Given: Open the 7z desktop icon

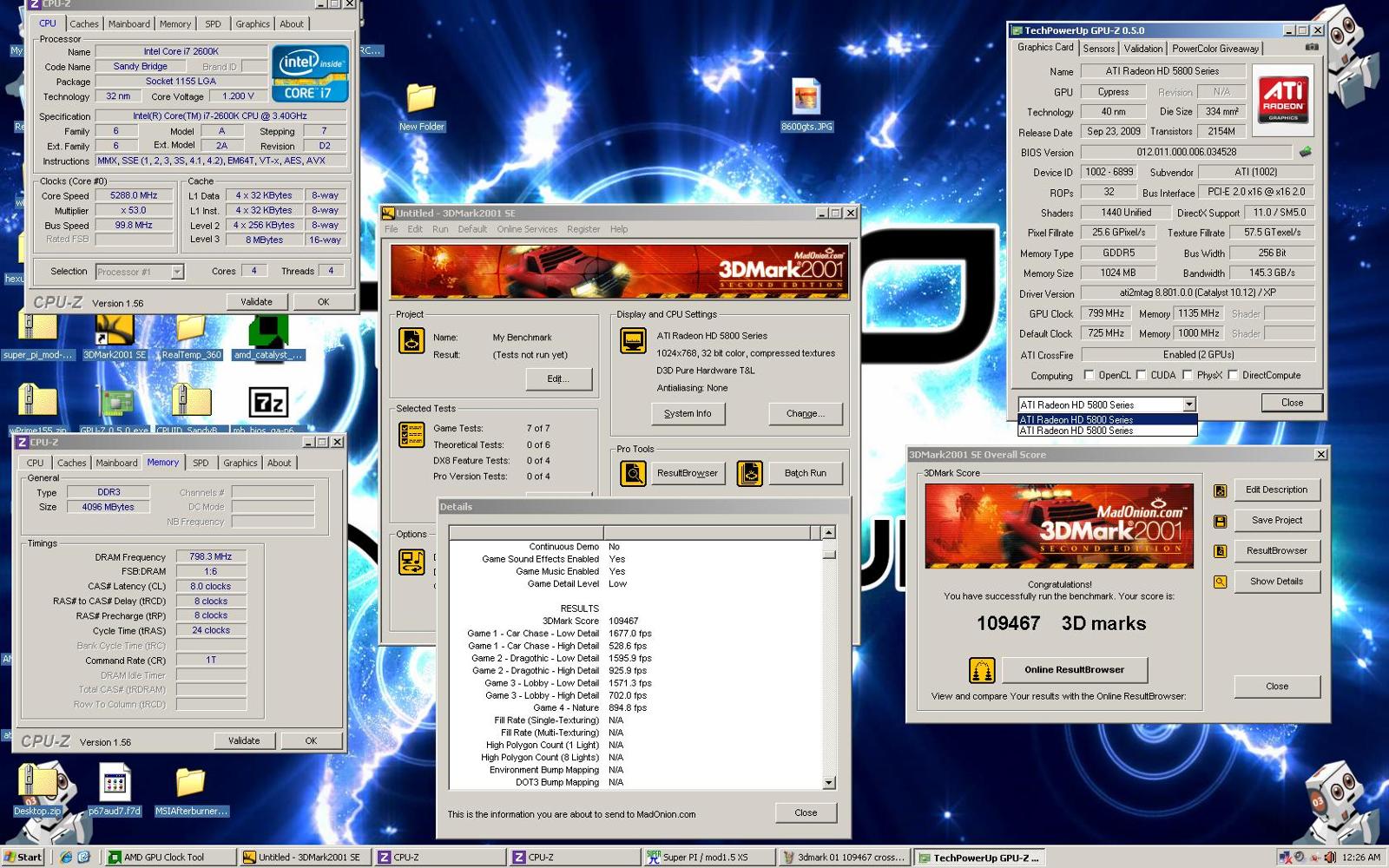Looking at the screenshot, I should (x=268, y=403).
